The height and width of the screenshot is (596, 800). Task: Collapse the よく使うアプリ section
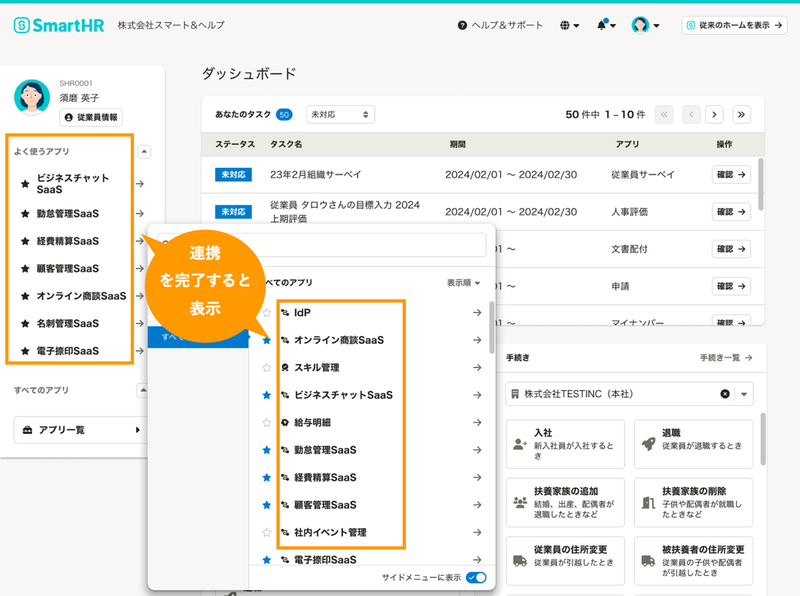(144, 152)
